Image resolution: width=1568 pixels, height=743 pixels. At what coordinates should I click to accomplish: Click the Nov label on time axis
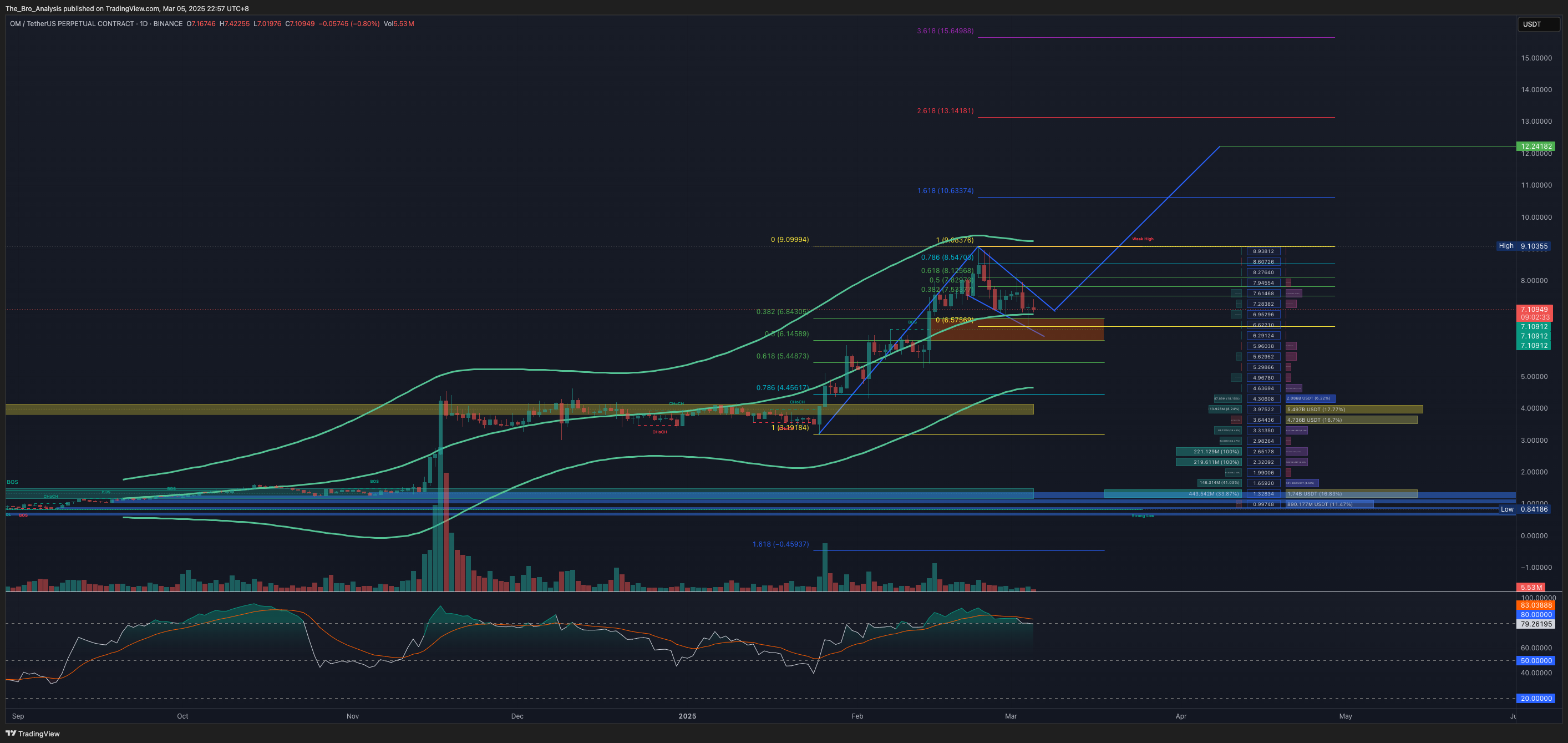coord(352,716)
